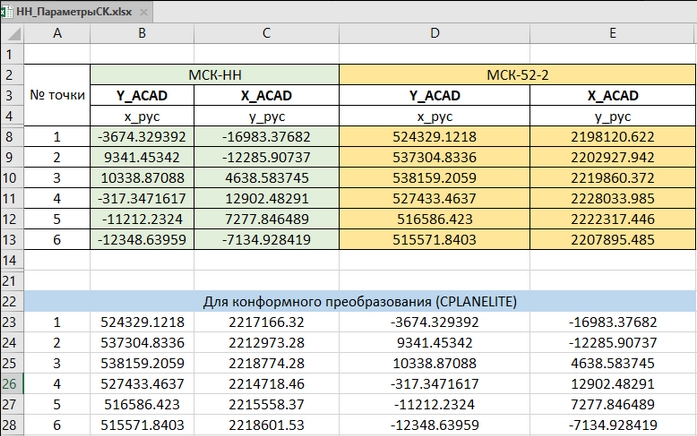This screenshot has height=436, width=697.
Task: Click cell with value 2217166.32
Action: click(x=265, y=323)
